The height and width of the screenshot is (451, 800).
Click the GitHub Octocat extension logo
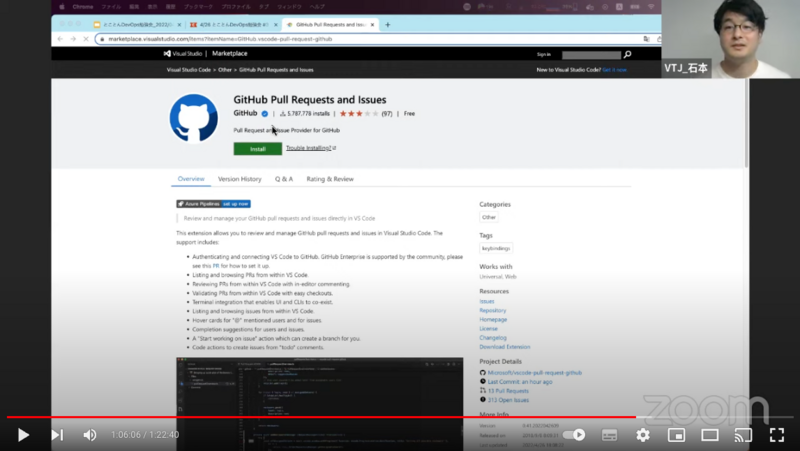193,118
